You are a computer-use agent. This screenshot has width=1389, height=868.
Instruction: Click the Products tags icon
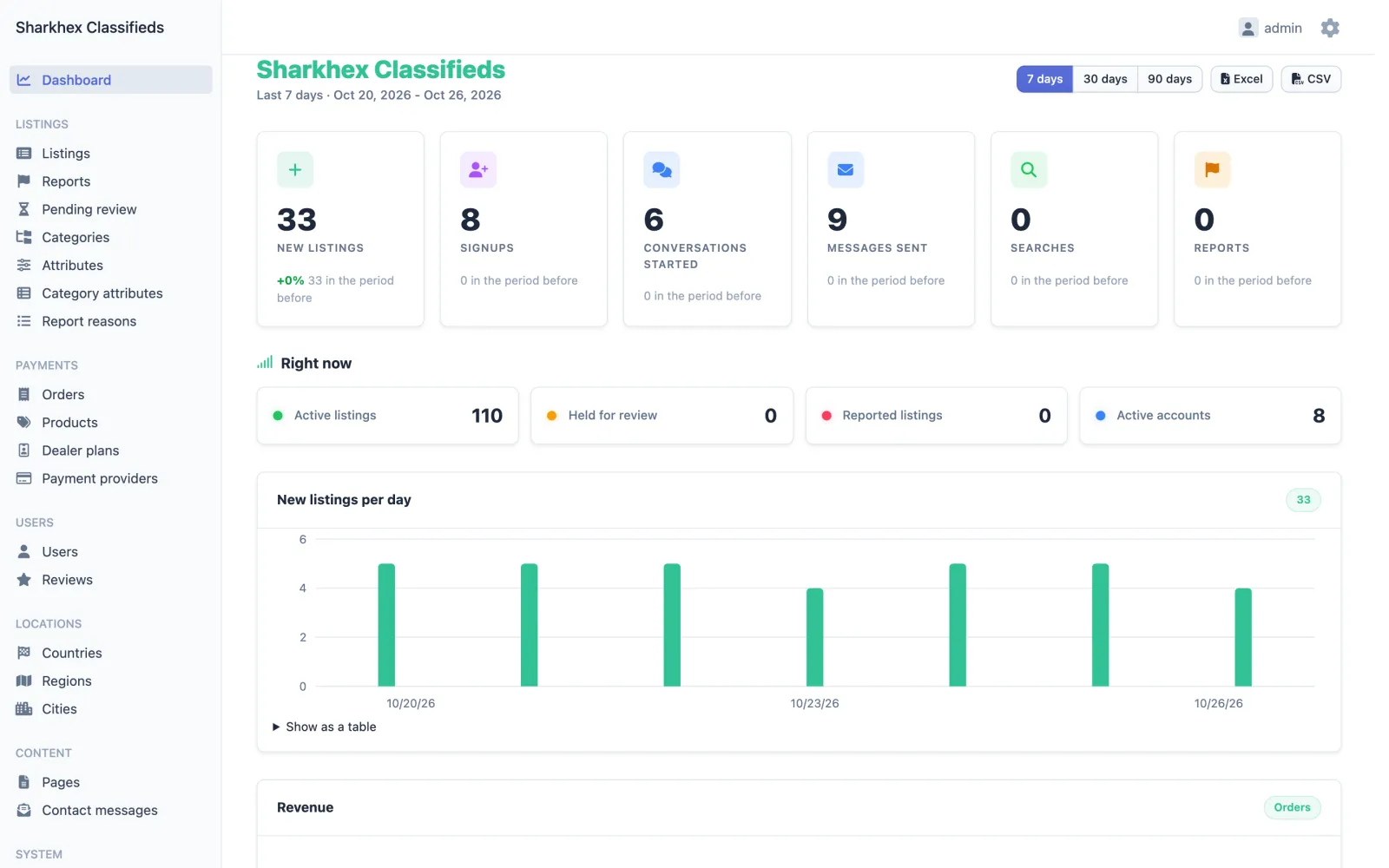click(x=24, y=423)
